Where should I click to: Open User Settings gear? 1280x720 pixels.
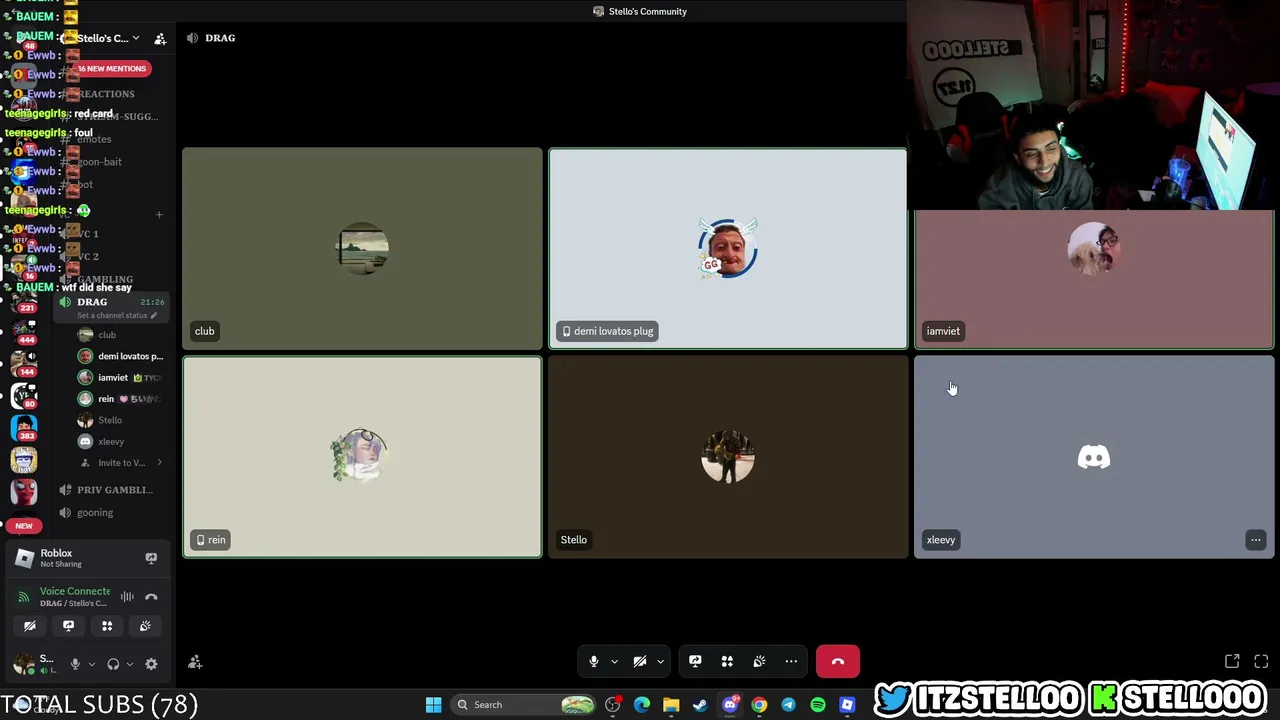[x=151, y=664]
